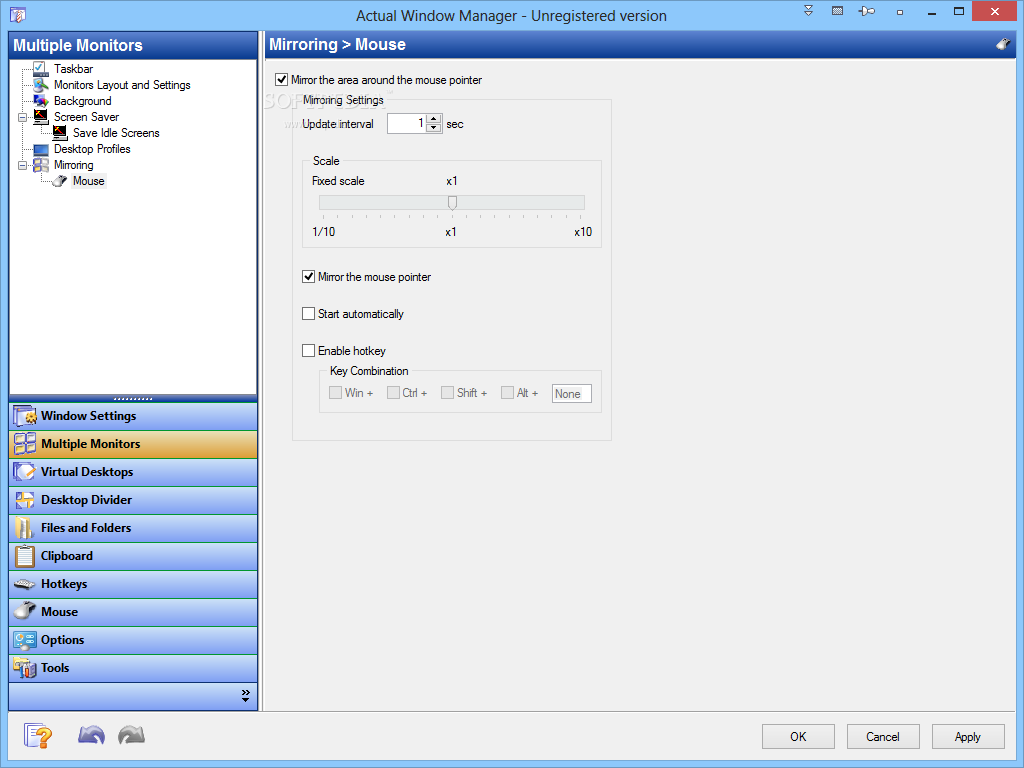Click the Update interval input field

[x=406, y=123]
